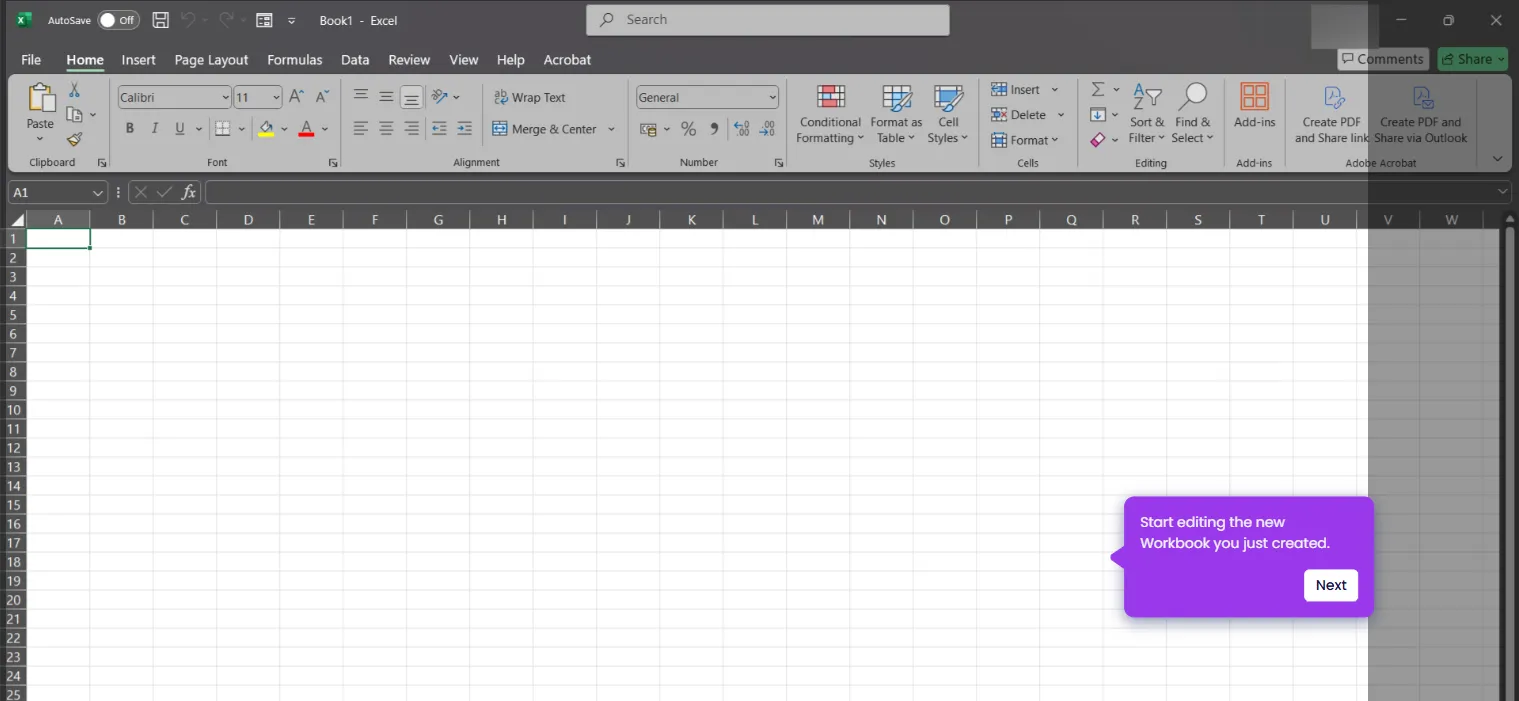This screenshot has height=701, width=1519.
Task: Align text to the left
Action: [x=361, y=129]
